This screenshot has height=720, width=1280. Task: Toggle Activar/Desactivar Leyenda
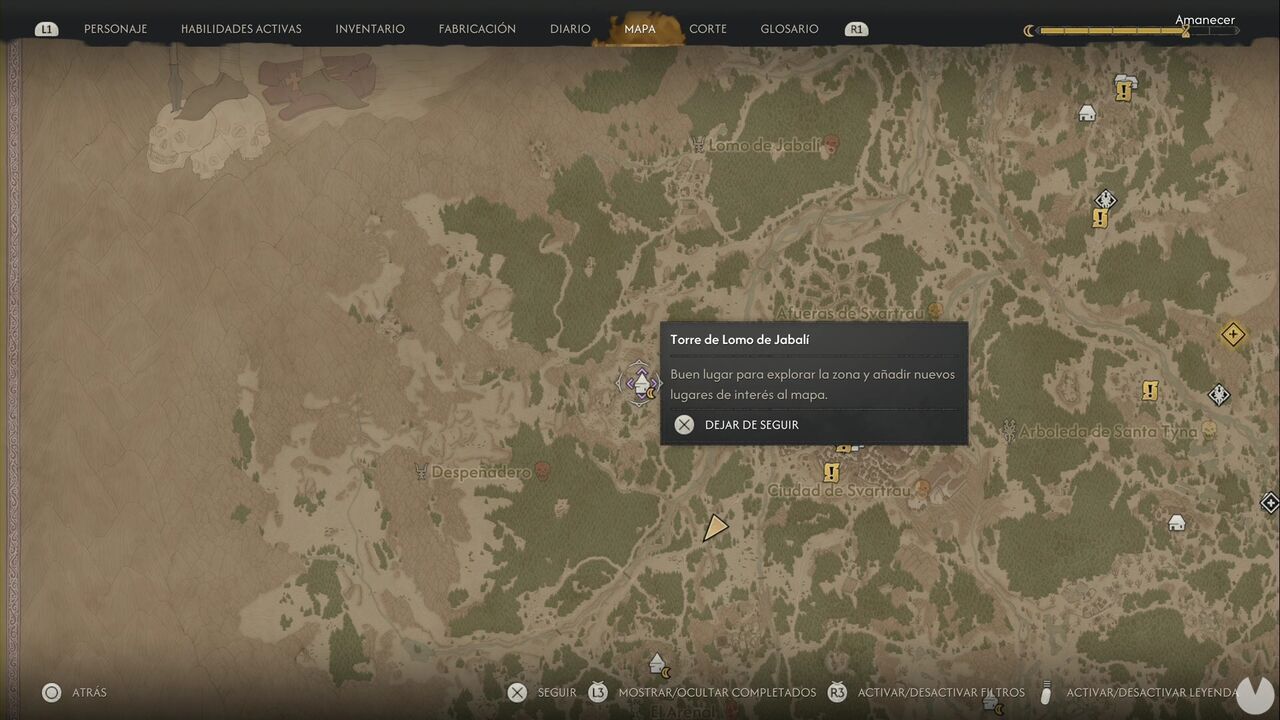pyautogui.click(x=1138, y=692)
